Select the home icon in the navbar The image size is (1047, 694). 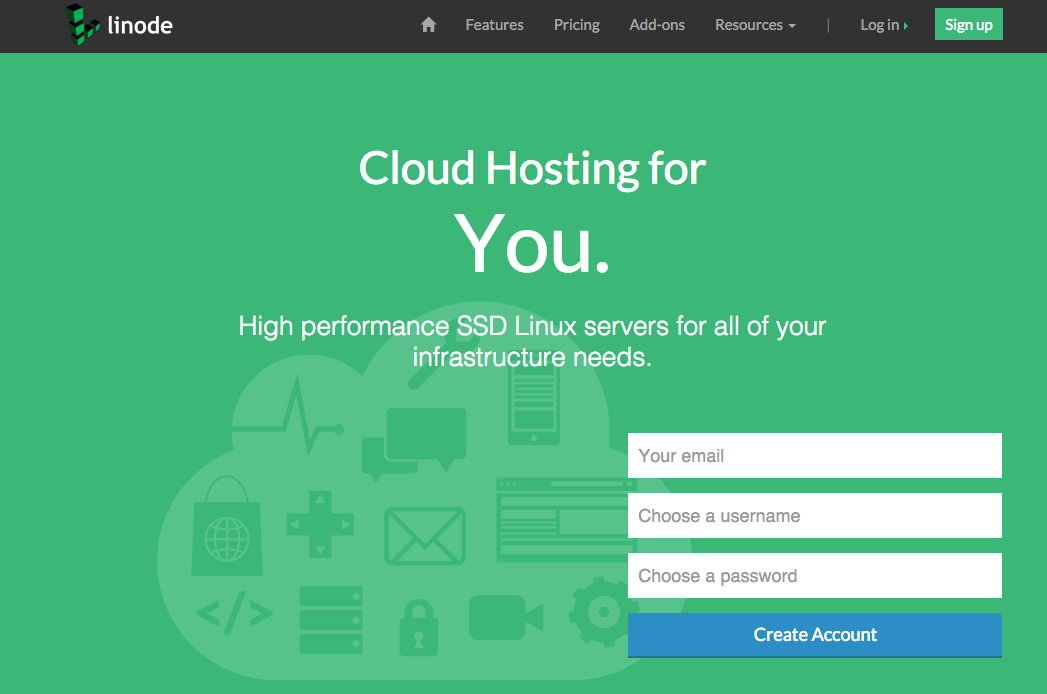[x=428, y=24]
